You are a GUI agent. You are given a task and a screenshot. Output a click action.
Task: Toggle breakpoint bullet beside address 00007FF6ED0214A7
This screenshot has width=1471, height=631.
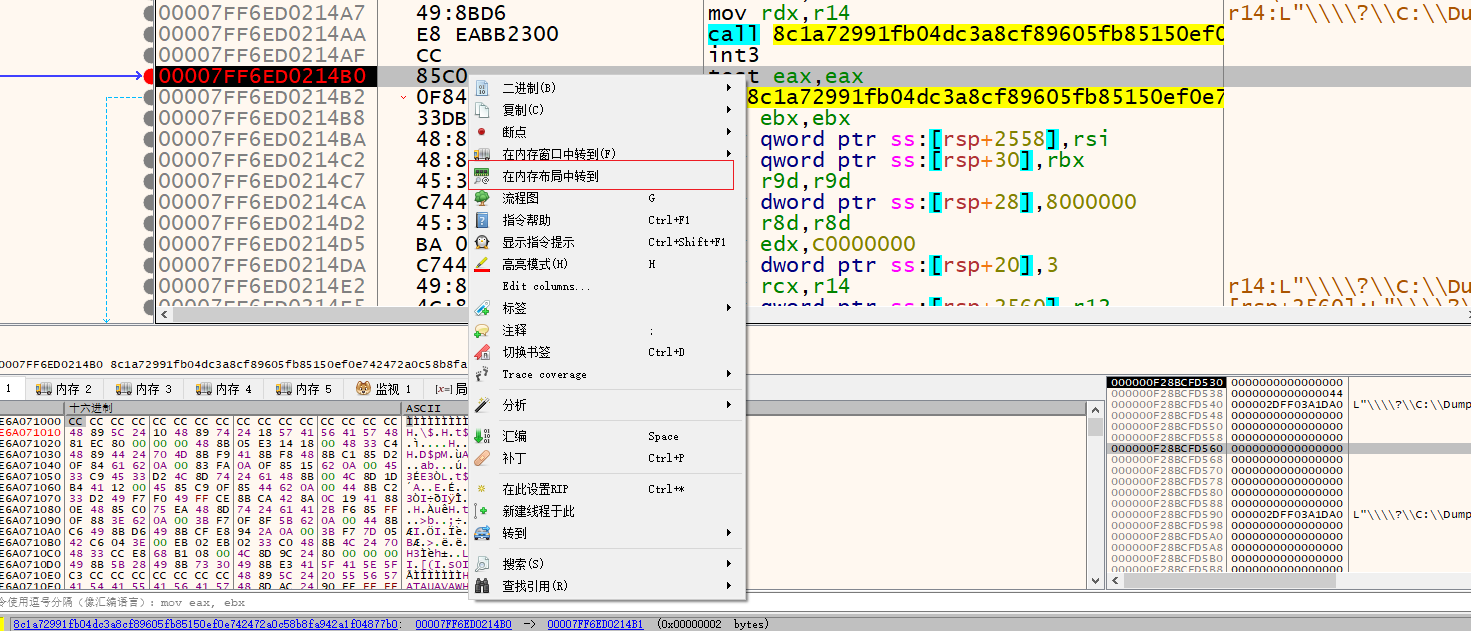click(x=149, y=13)
